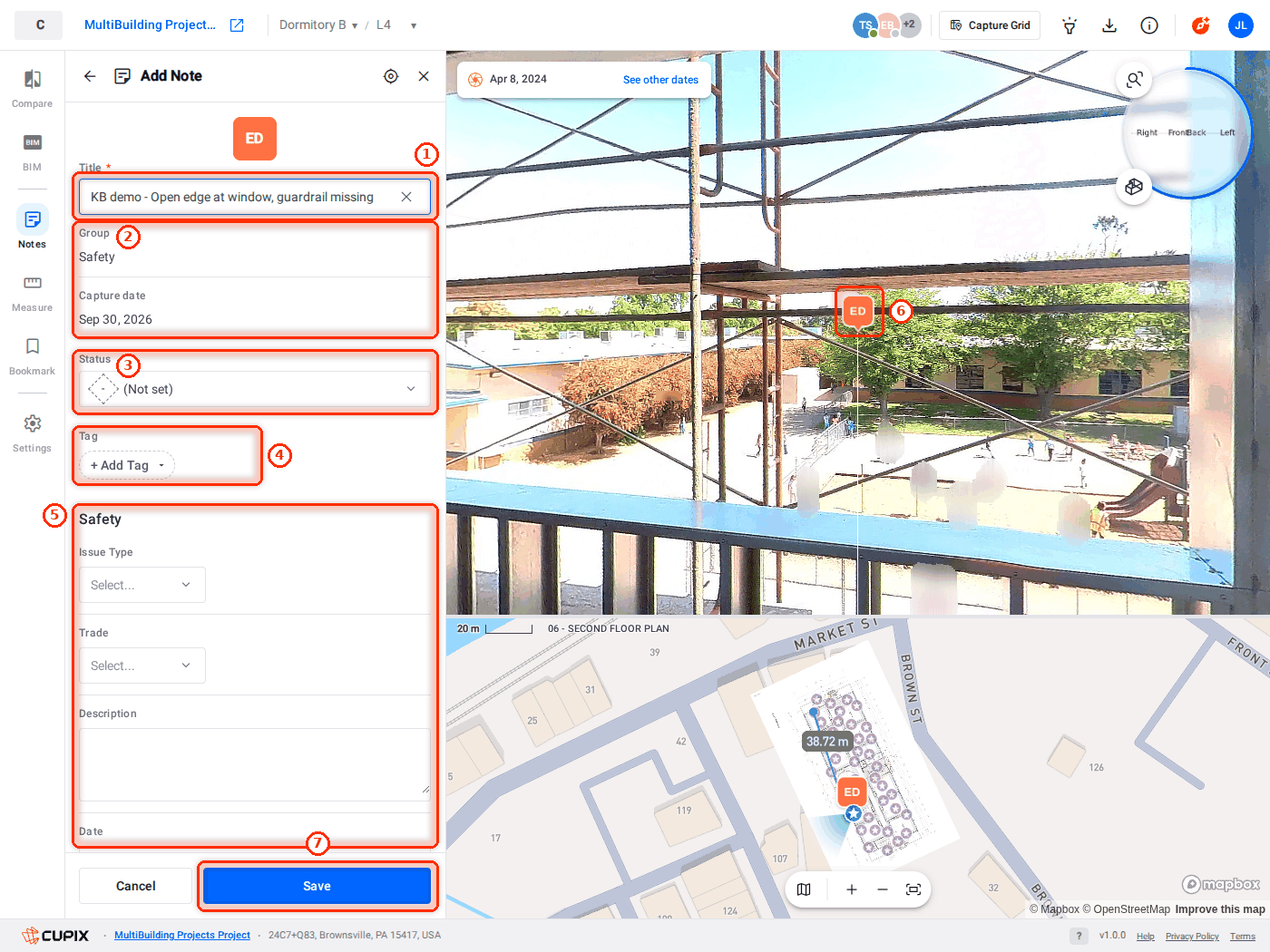Open project in new window icon

pyautogui.click(x=237, y=25)
